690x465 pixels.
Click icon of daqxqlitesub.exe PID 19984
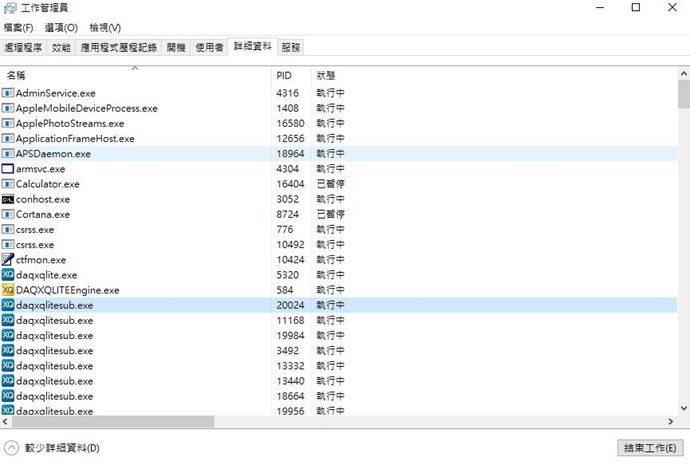click(8, 336)
